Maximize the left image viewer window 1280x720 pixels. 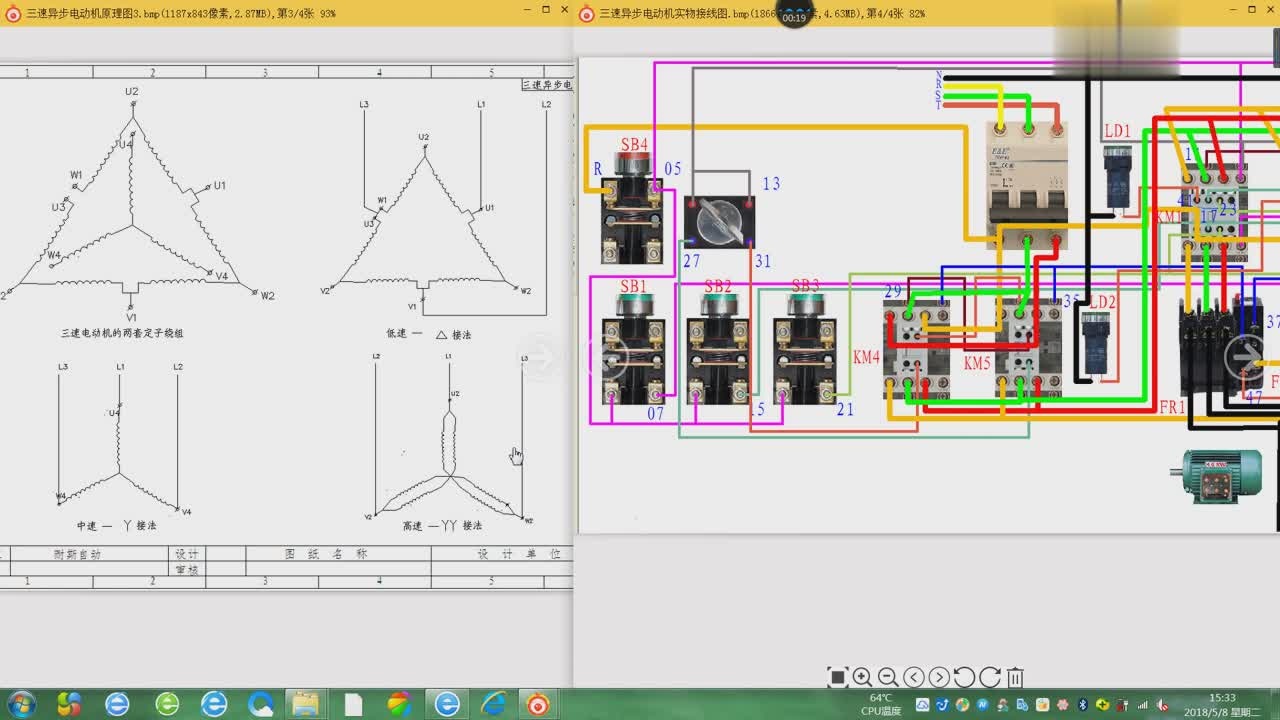tap(546, 9)
